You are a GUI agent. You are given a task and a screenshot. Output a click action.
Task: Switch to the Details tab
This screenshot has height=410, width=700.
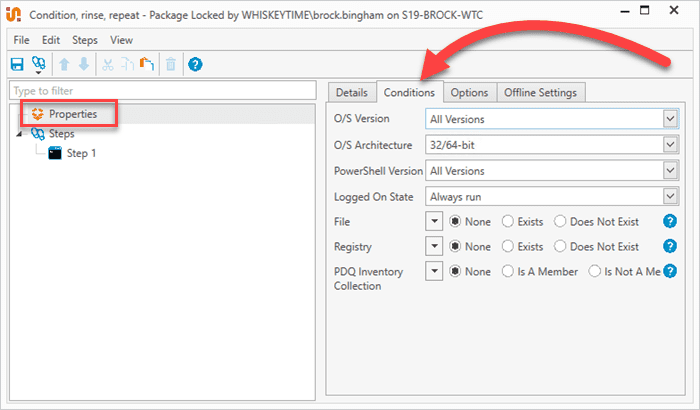pos(352,92)
